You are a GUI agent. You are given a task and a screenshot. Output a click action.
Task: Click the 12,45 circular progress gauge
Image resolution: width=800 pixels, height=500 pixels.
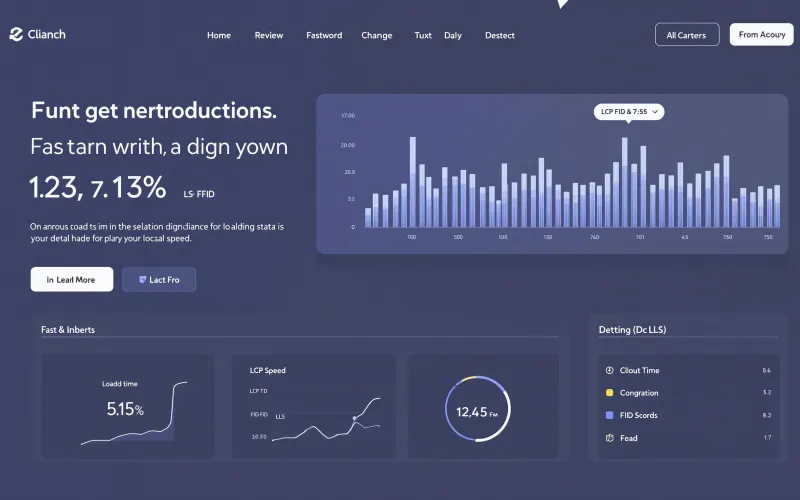[478, 409]
